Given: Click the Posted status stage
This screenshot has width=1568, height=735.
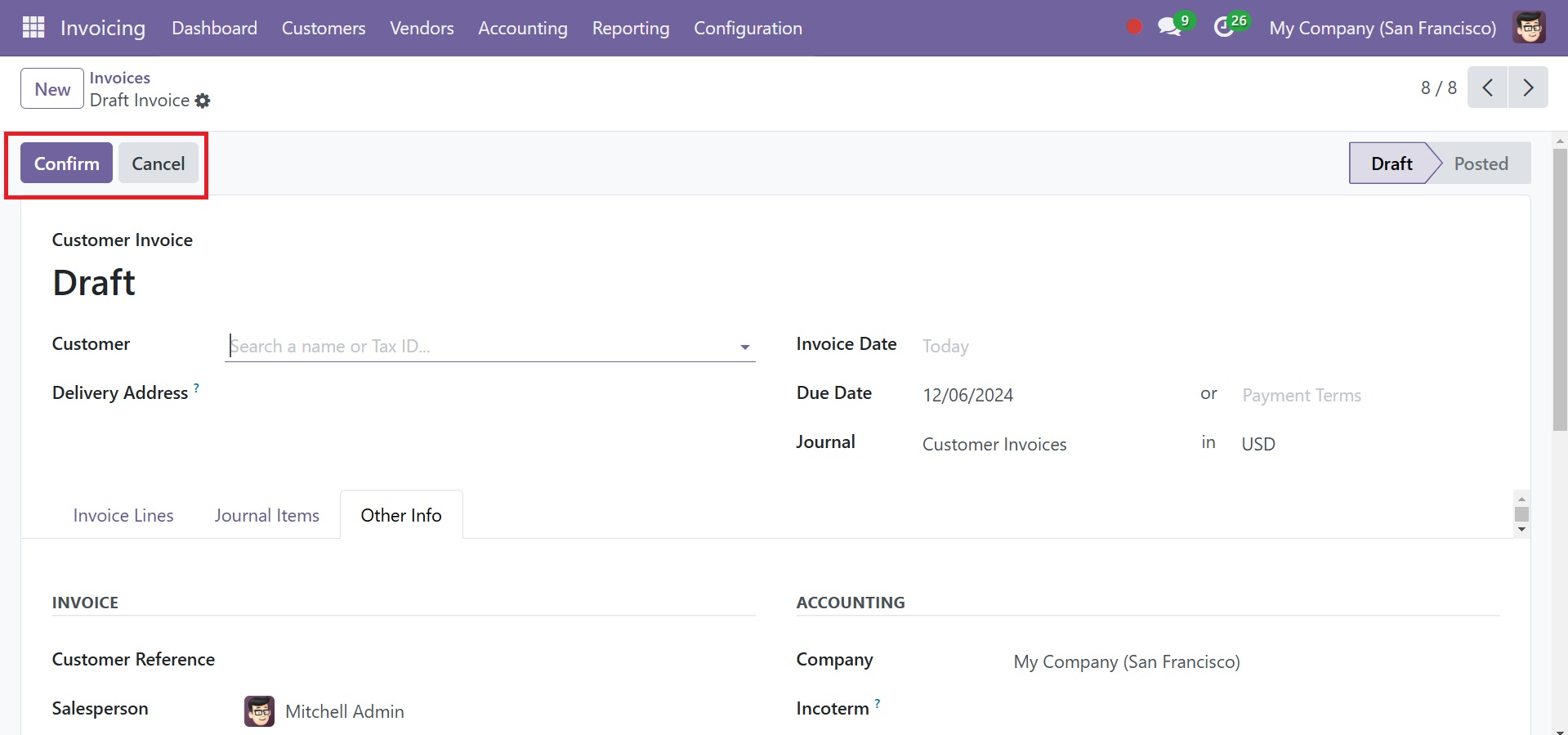Looking at the screenshot, I should 1481,163.
